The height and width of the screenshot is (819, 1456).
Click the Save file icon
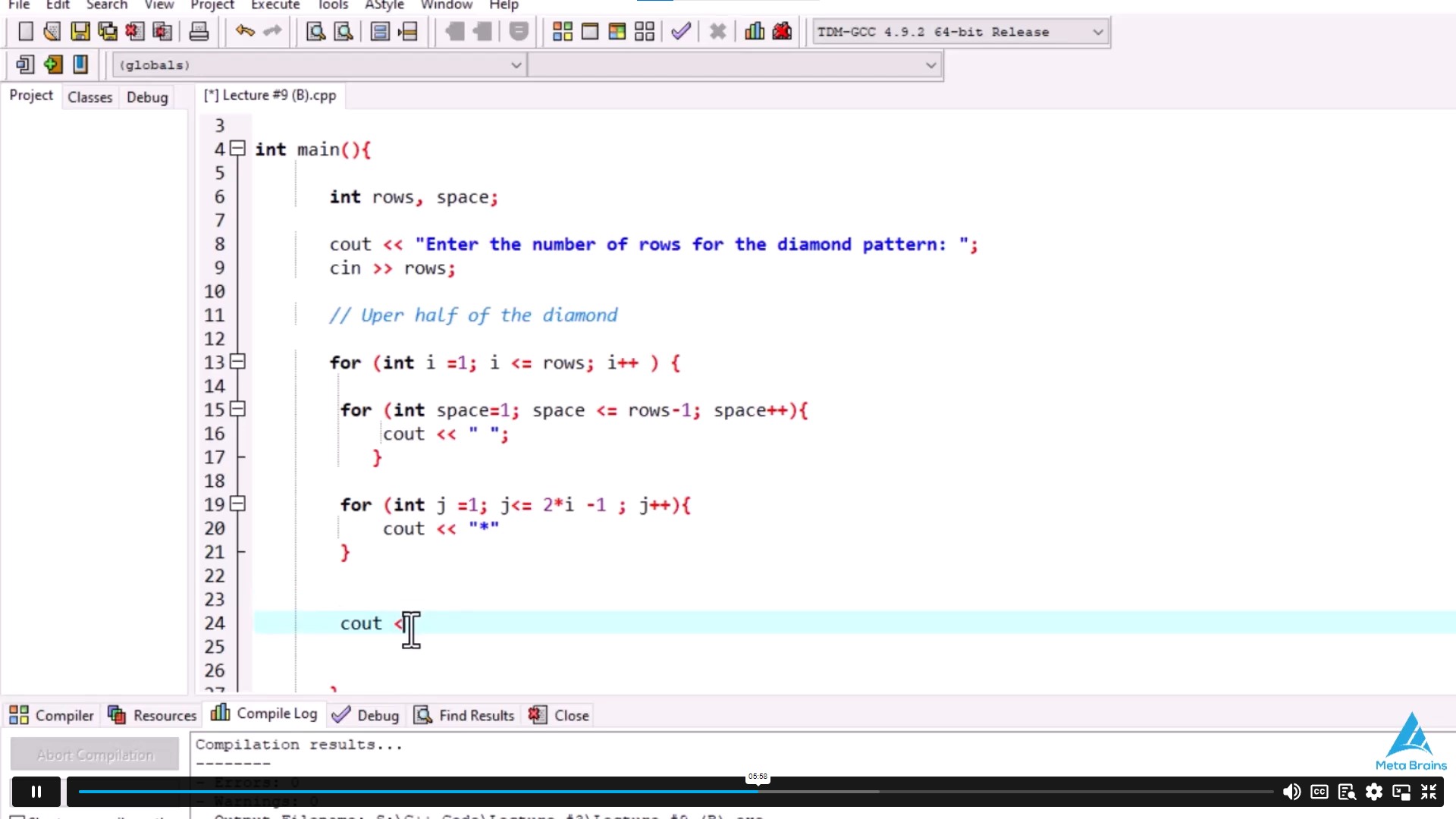click(x=80, y=31)
